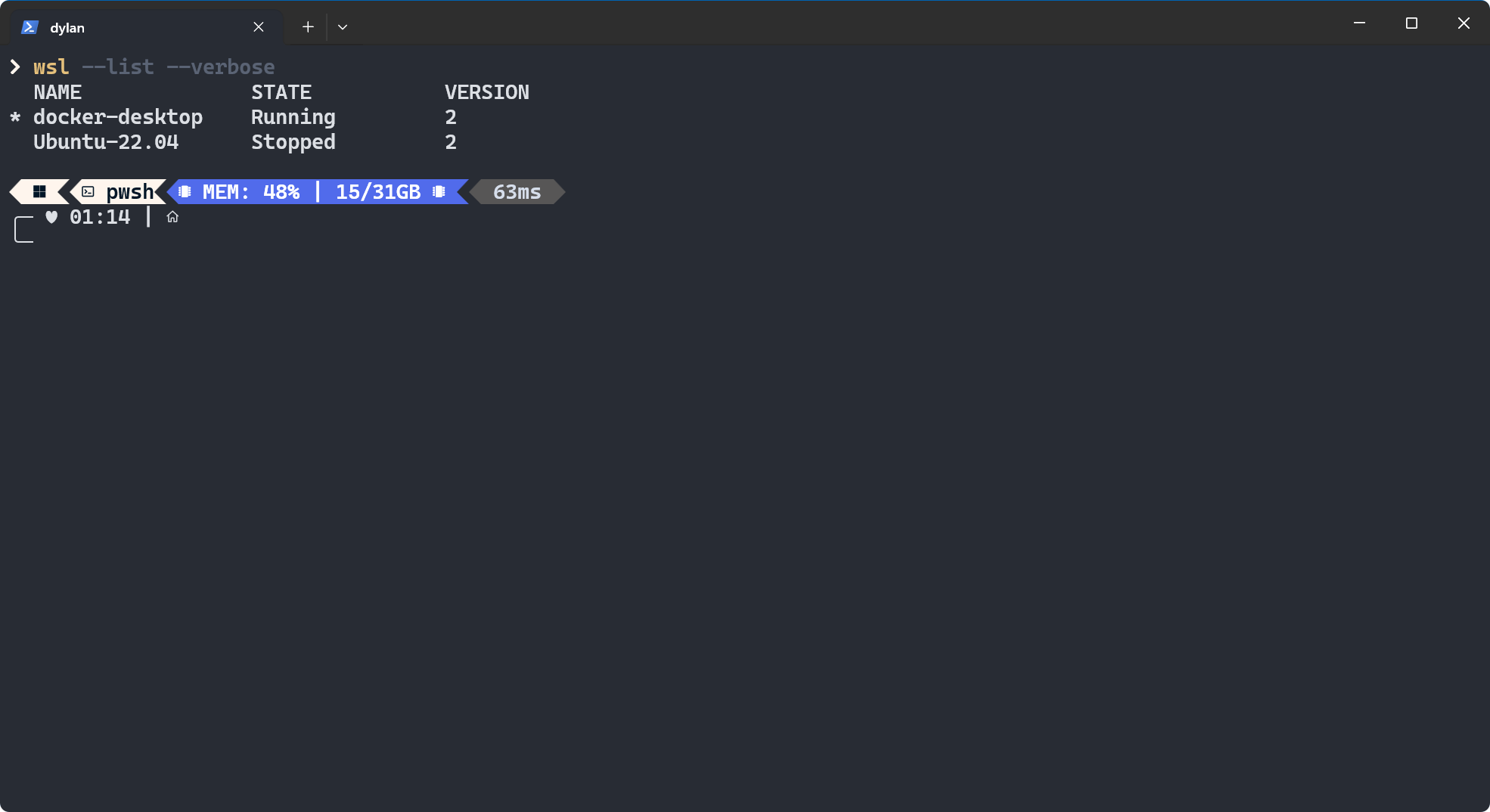Viewport: 1490px width, 812px height.
Task: Click the memory chip icon before MEM
Action: [x=185, y=192]
